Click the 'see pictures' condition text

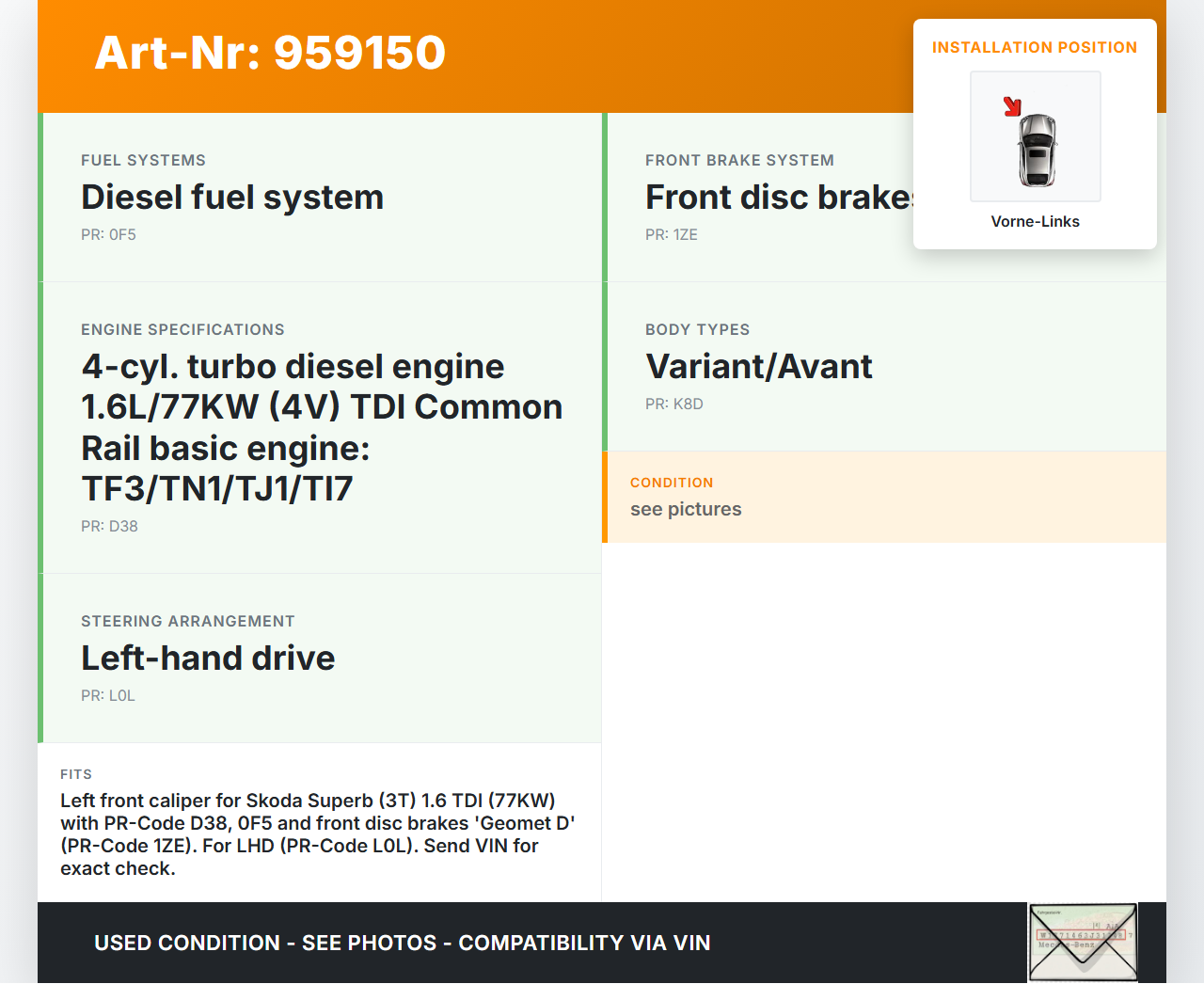click(x=686, y=509)
